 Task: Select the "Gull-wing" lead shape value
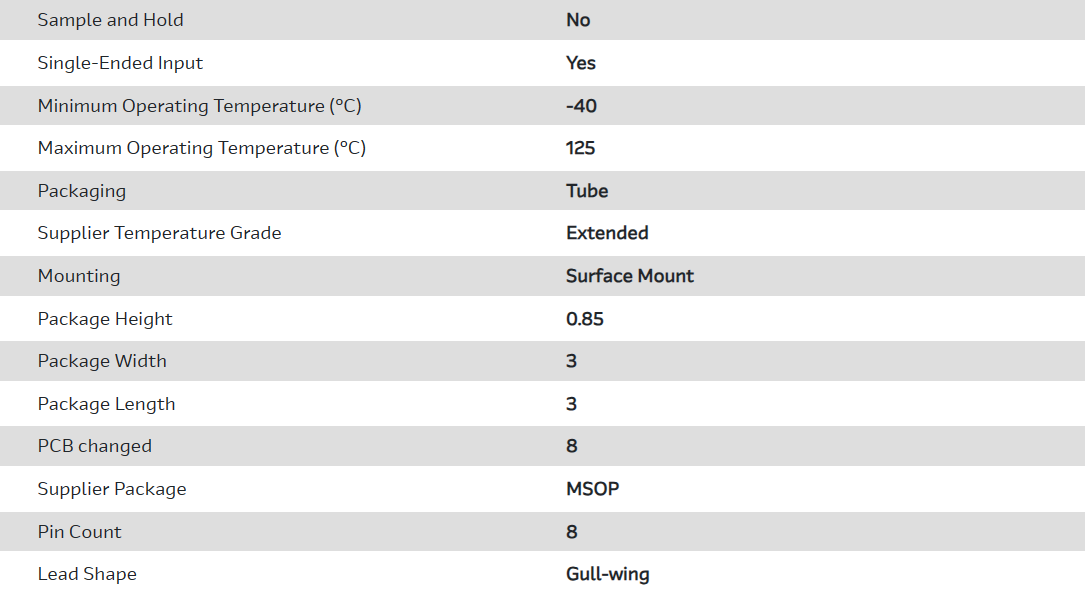pos(607,574)
